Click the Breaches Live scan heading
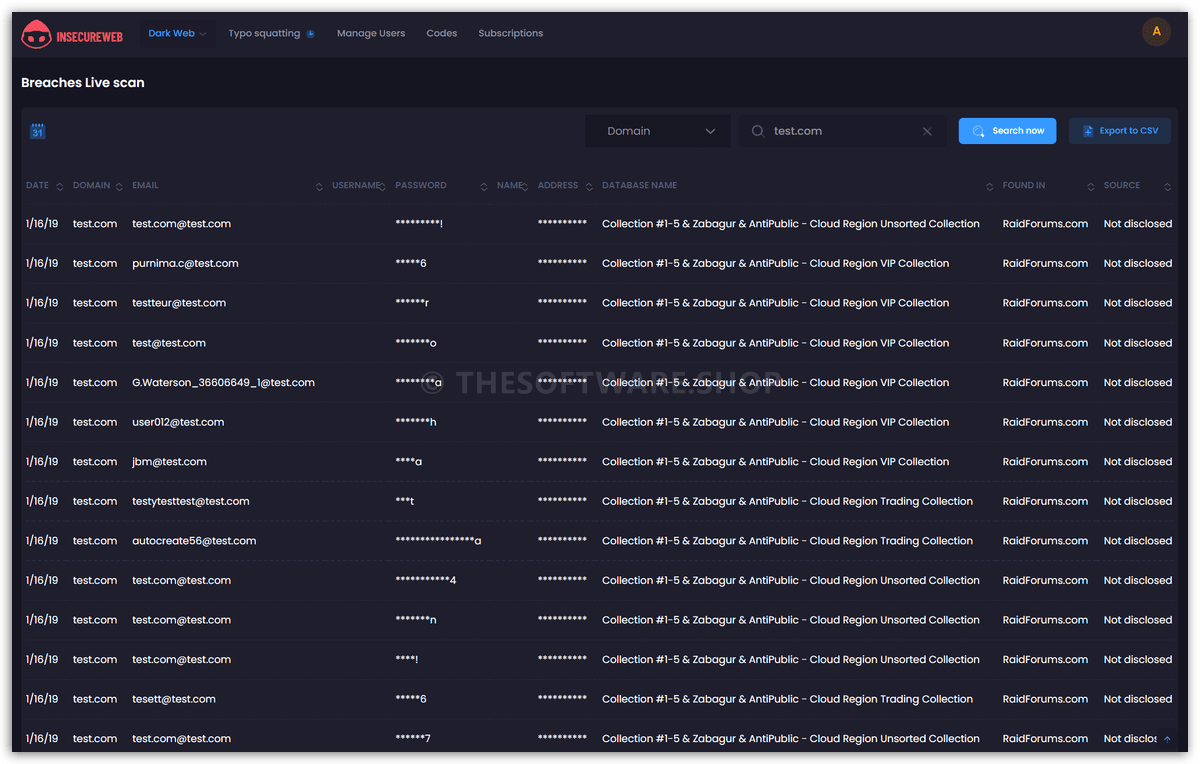Screen dimensions: 1200x764 coord(83,83)
